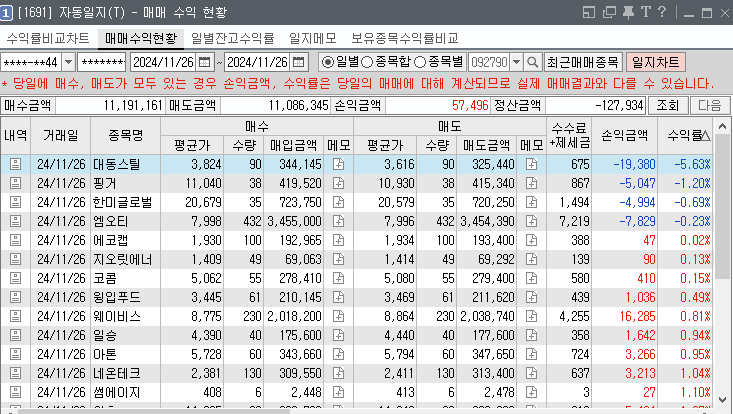Switch to 일별잔고수익률 tab
This screenshot has width=733, height=414.
(x=232, y=38)
